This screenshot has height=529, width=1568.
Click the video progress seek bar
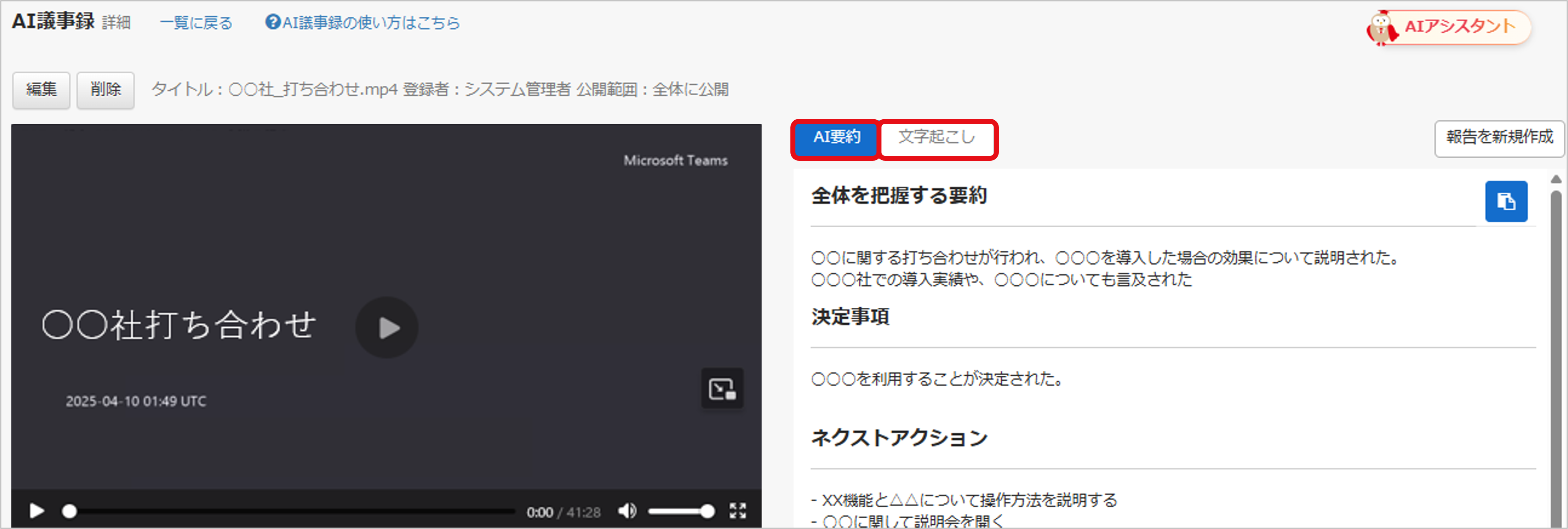pyautogui.click(x=292, y=511)
